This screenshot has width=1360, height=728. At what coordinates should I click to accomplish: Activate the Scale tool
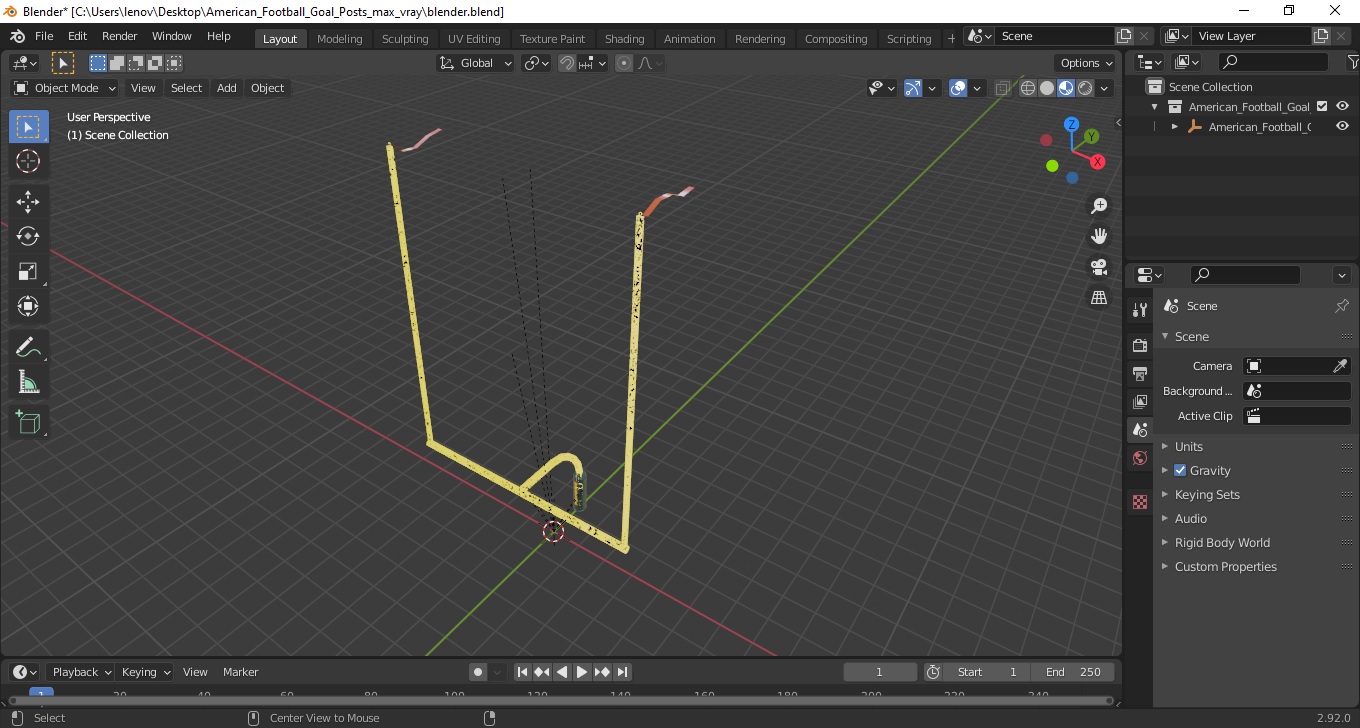tap(28, 271)
